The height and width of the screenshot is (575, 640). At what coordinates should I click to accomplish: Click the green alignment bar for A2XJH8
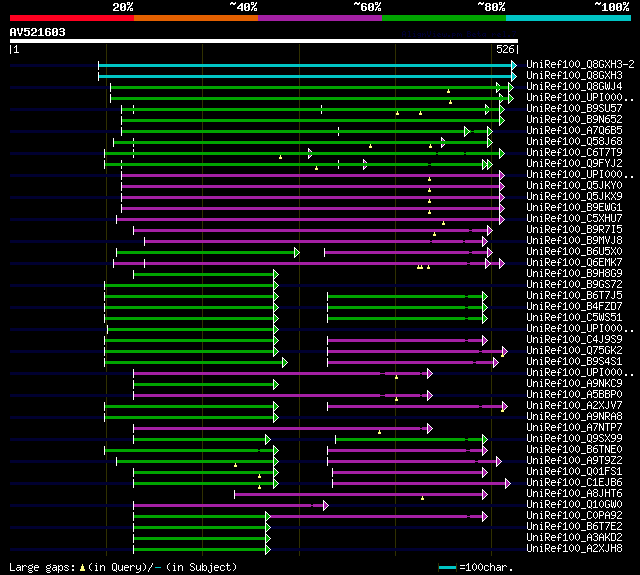[x=202, y=550]
